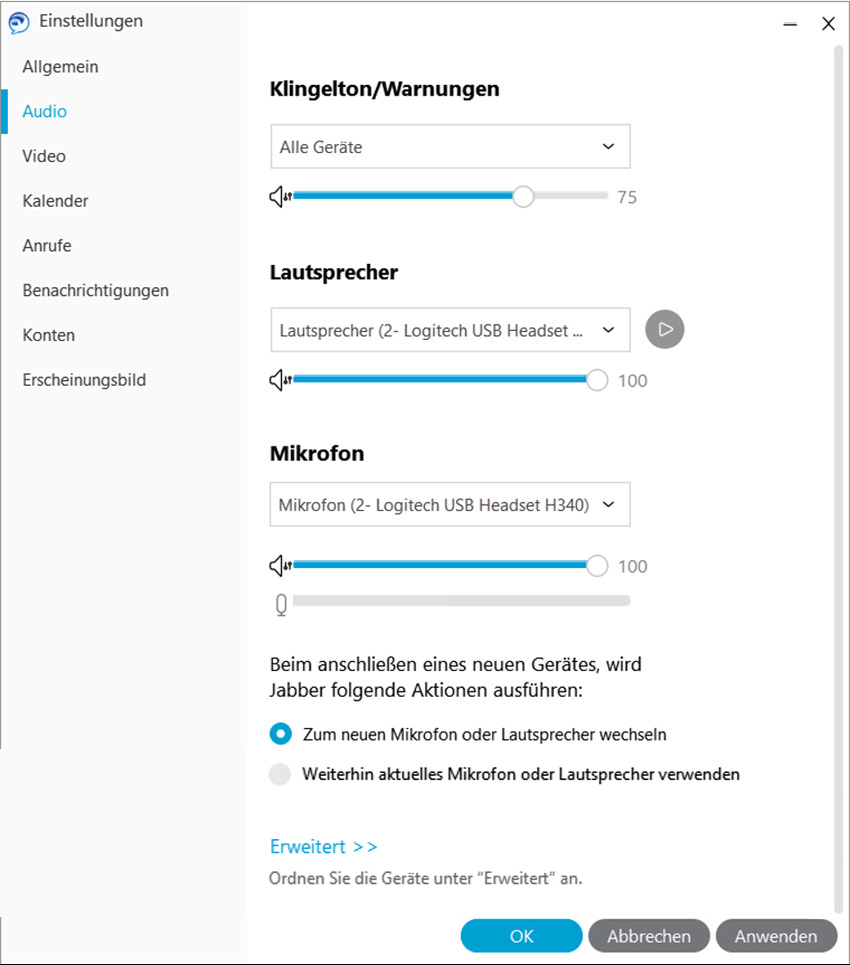The image size is (850, 965).
Task: Go to the Erscheinungsbild settings tab
Action: (x=84, y=380)
